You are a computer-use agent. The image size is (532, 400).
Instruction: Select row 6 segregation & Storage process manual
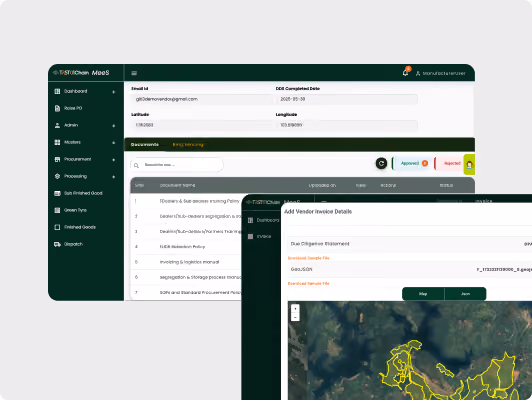186,277
